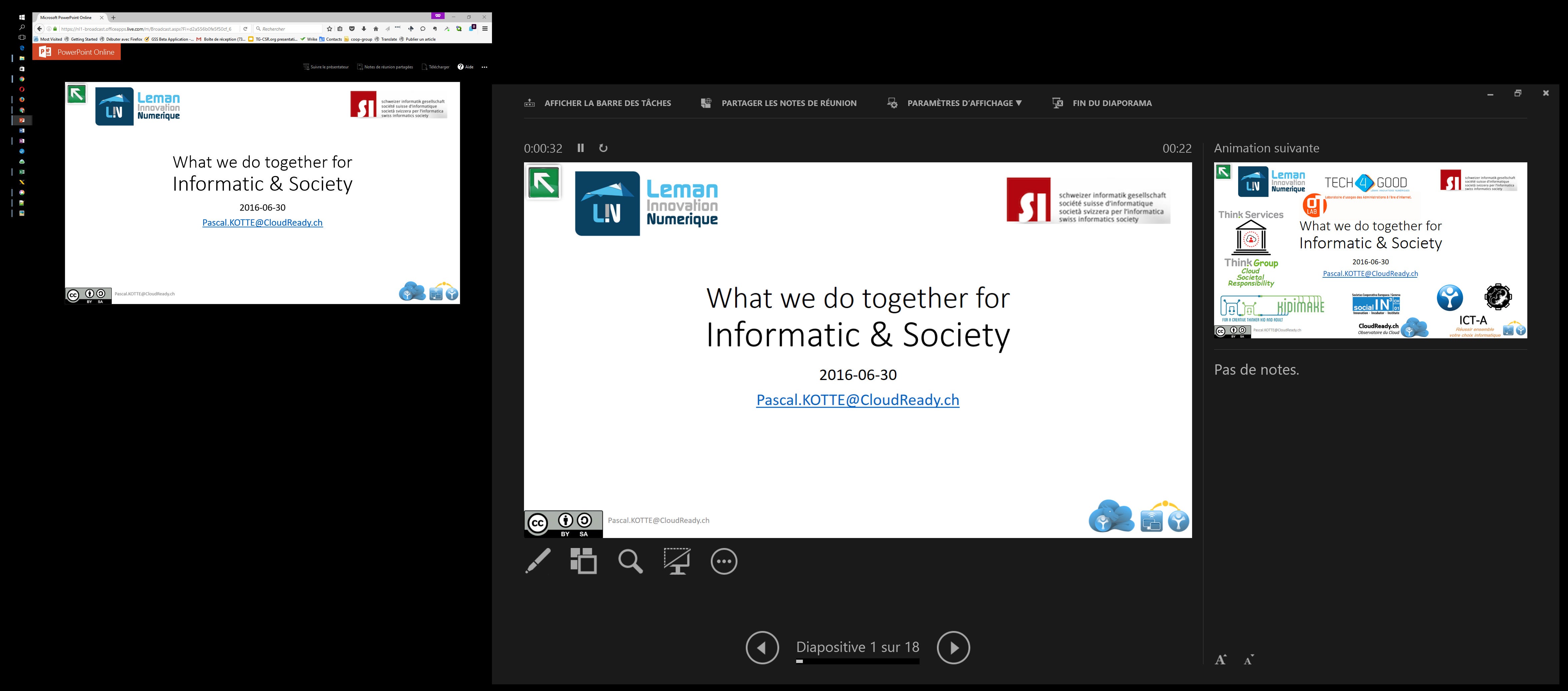End the show with Fin du diaporama
Screen dimensions: 1568x691
coord(1111,103)
